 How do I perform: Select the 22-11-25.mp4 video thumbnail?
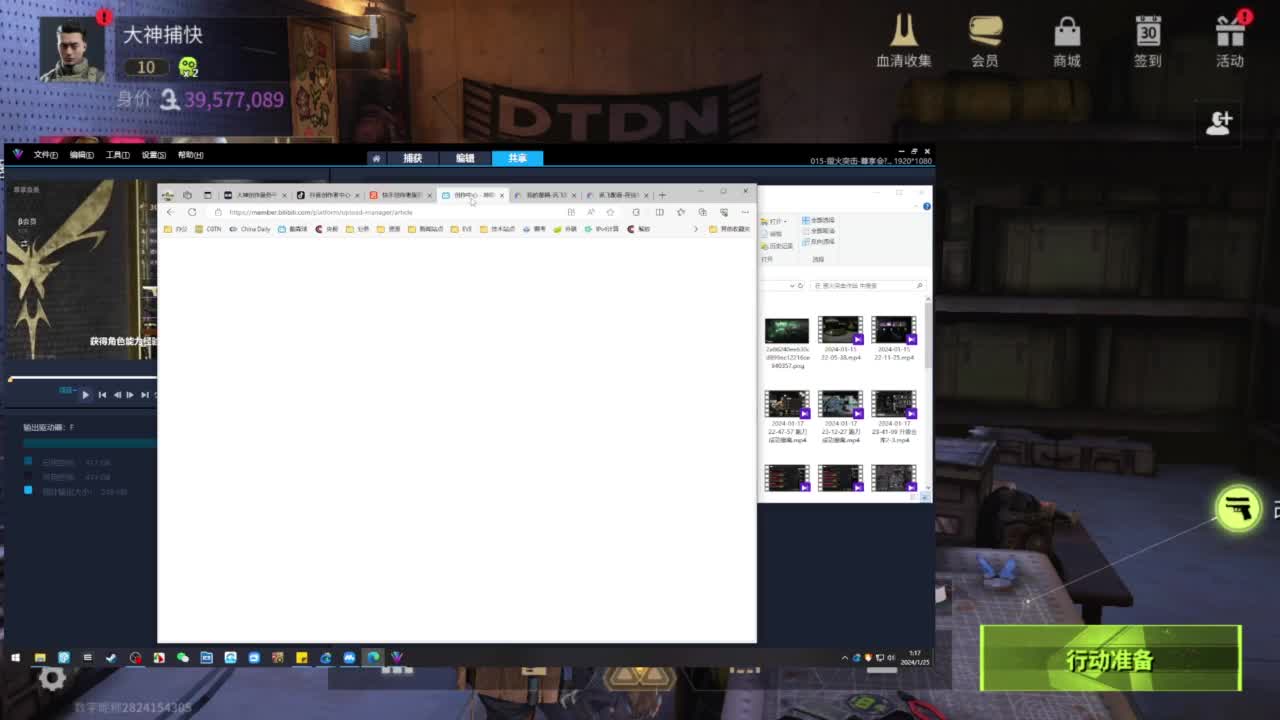tap(893, 330)
